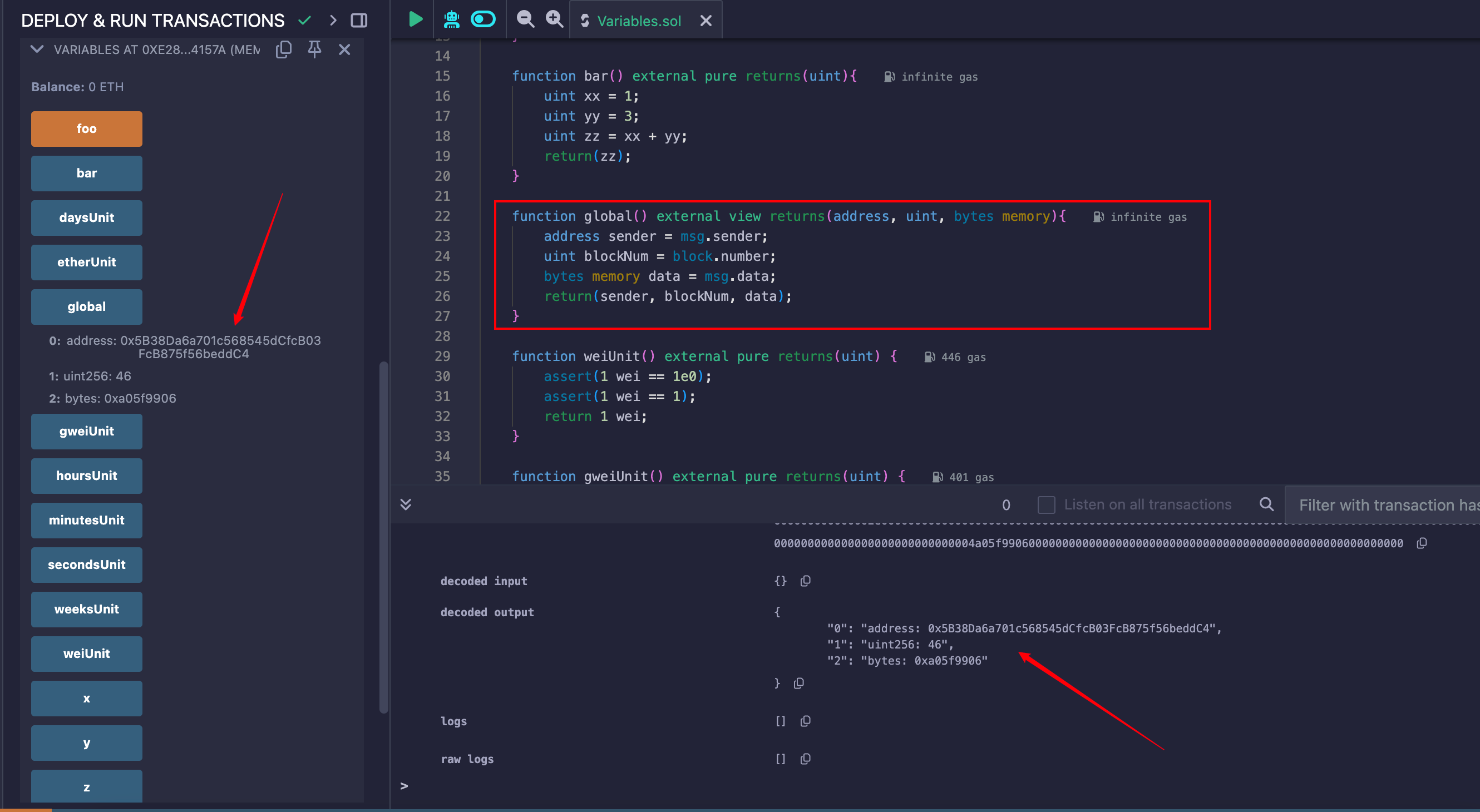Call the secondsUnit function button
Viewport: 1480px width, 812px height.
[87, 565]
